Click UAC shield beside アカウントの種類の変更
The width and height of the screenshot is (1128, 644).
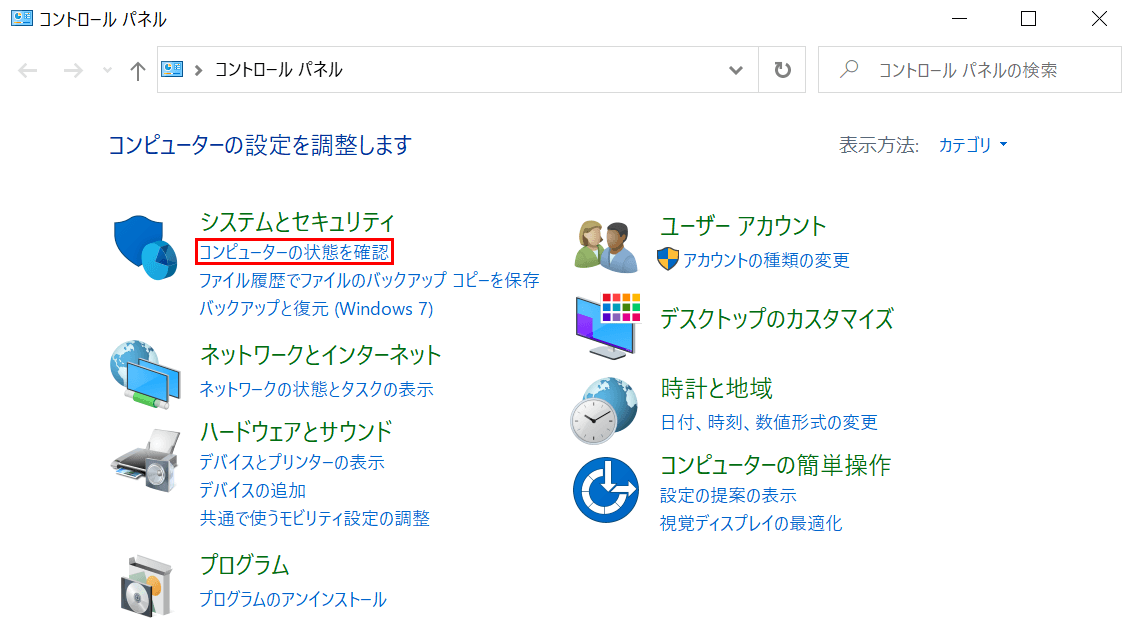tap(668, 259)
